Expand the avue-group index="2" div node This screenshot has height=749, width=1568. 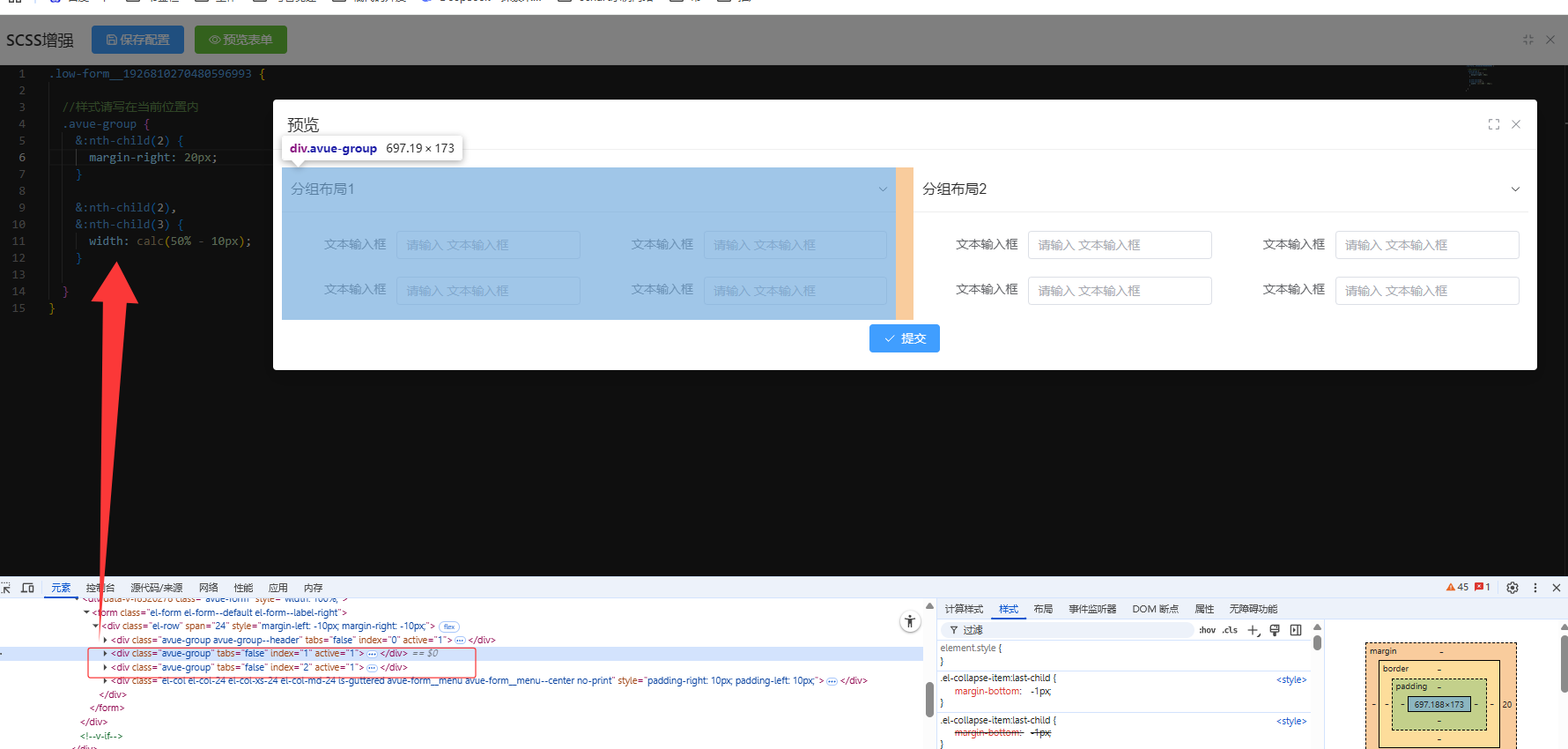pyautogui.click(x=106, y=667)
